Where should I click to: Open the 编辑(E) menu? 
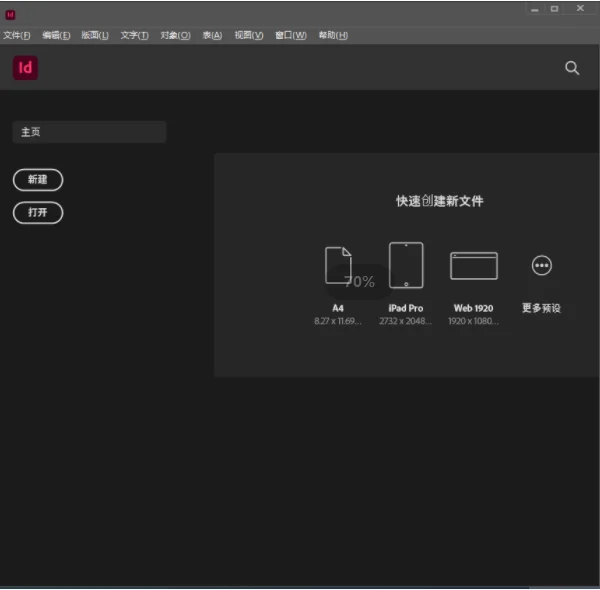pyautogui.click(x=56, y=36)
